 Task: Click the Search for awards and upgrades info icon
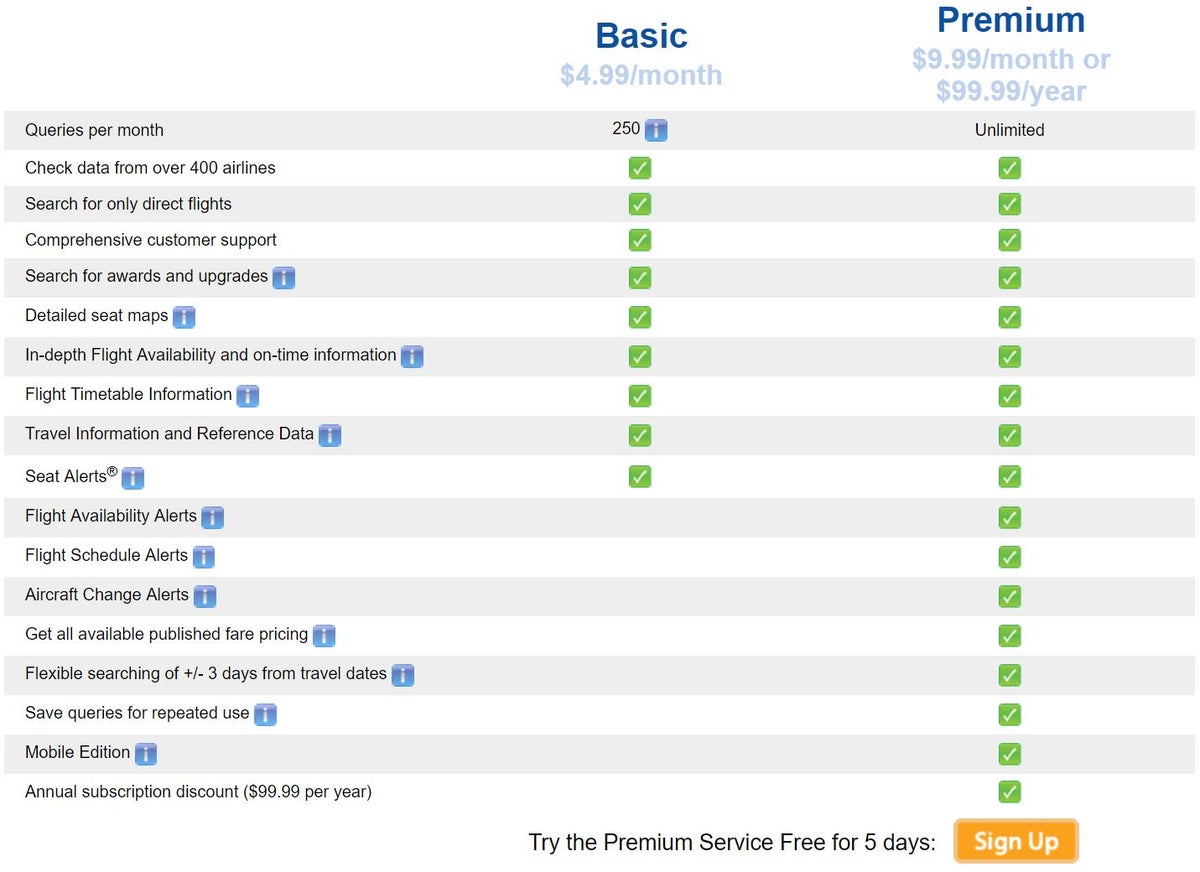(x=284, y=278)
